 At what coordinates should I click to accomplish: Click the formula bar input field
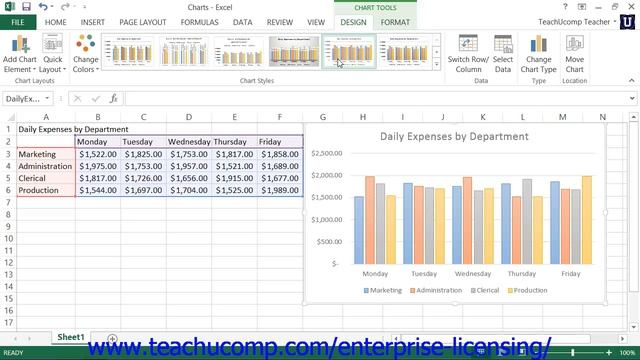pyautogui.click(x=376, y=98)
